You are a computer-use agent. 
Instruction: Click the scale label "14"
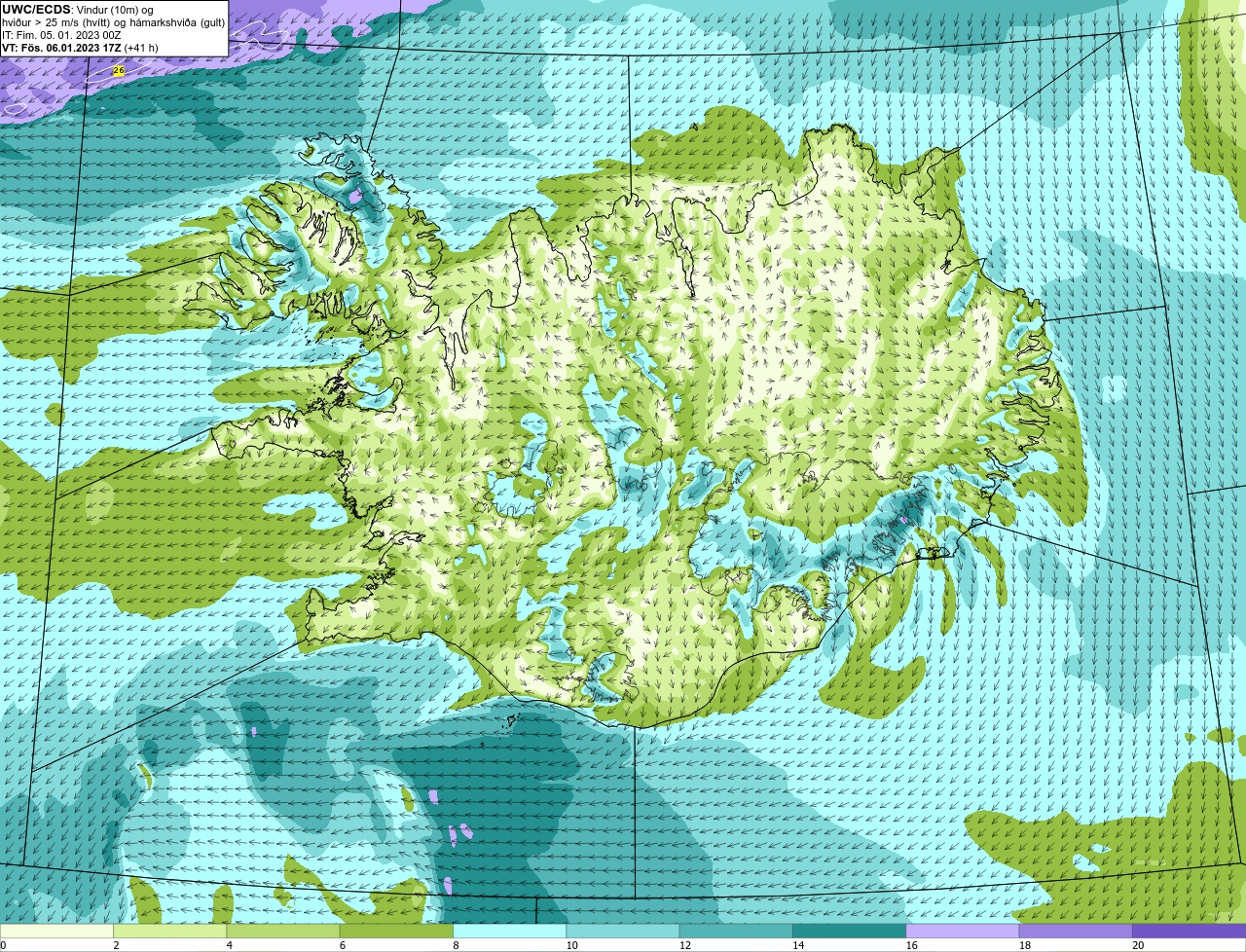tap(798, 945)
